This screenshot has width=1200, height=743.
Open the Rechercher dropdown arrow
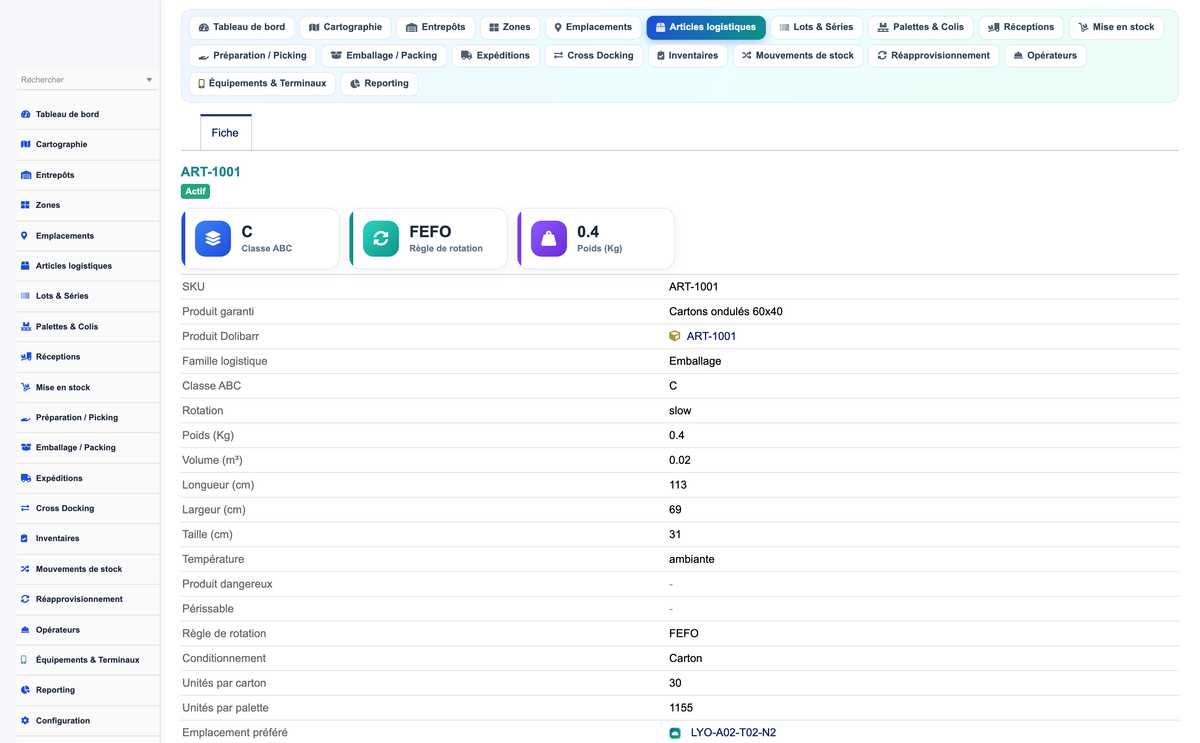click(149, 80)
